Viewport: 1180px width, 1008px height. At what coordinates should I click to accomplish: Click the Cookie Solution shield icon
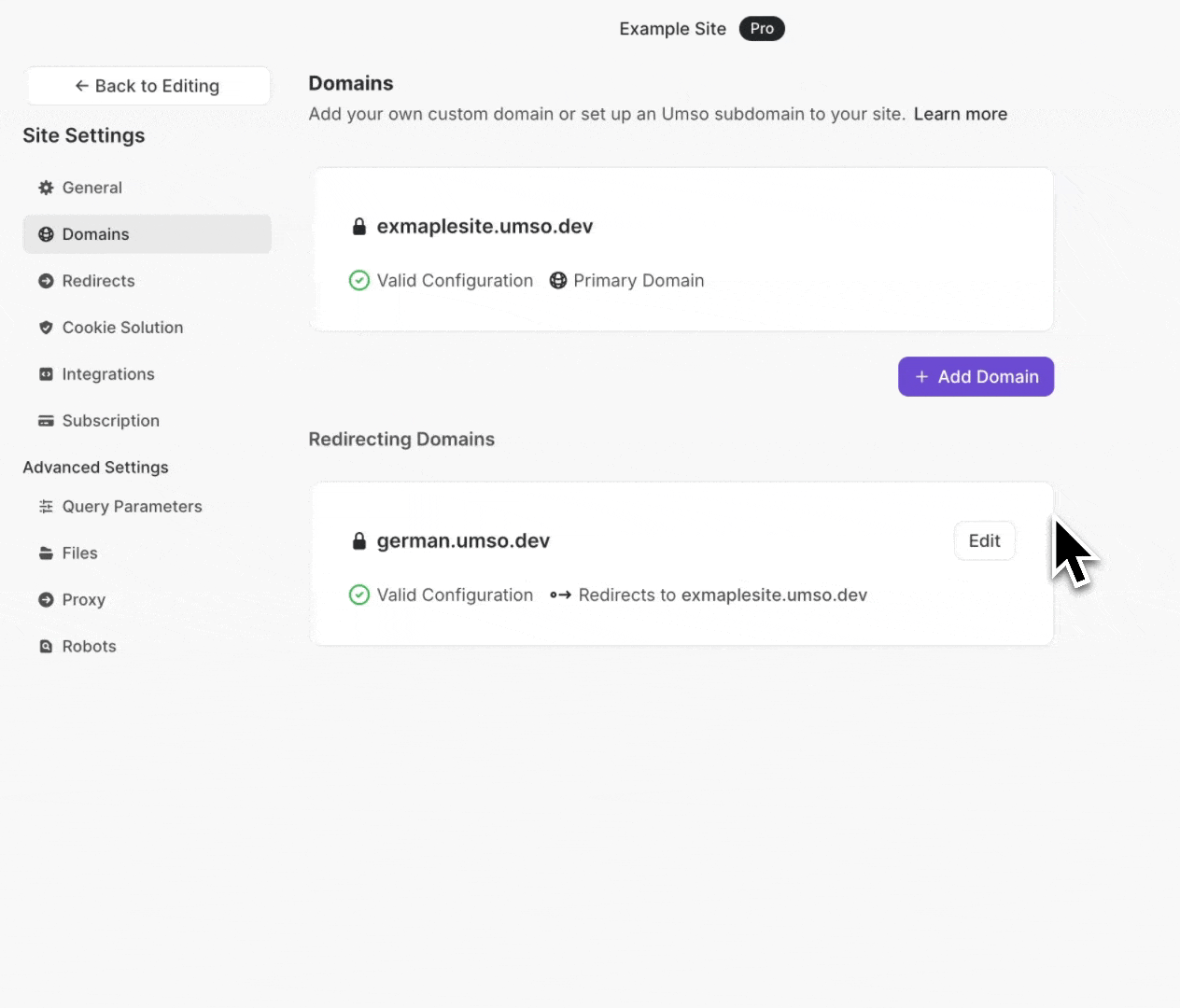[46, 328]
